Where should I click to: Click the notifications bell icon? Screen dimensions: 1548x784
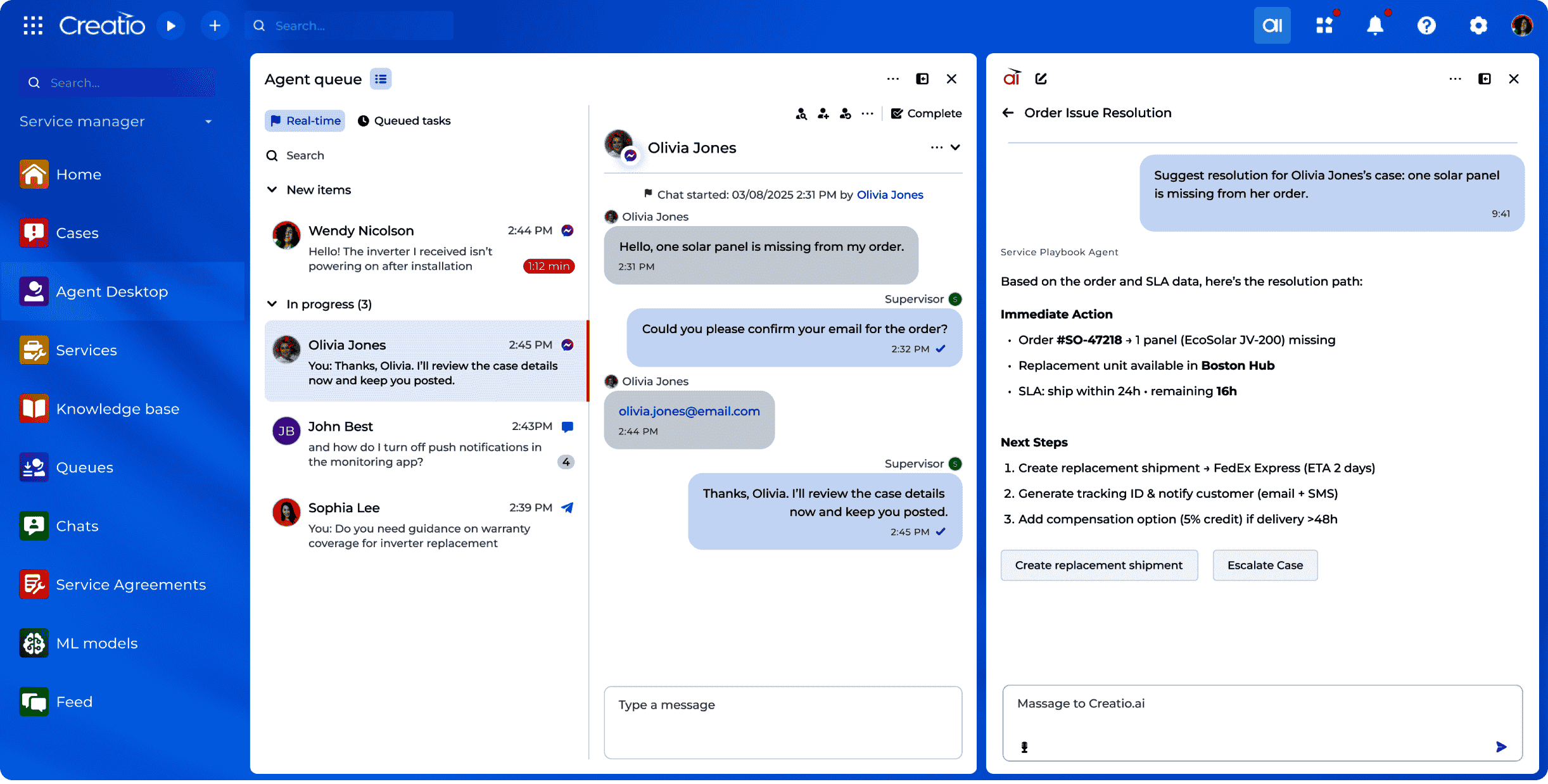[x=1375, y=25]
